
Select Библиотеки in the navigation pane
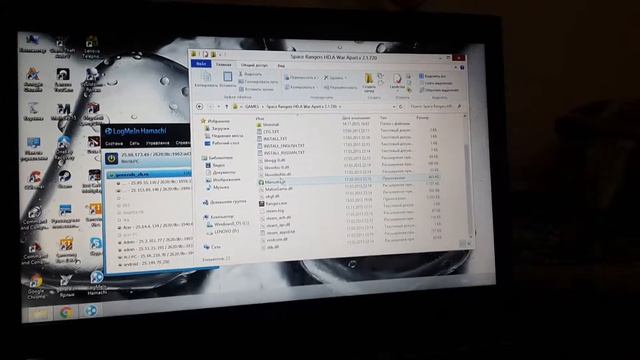pyautogui.click(x=218, y=158)
